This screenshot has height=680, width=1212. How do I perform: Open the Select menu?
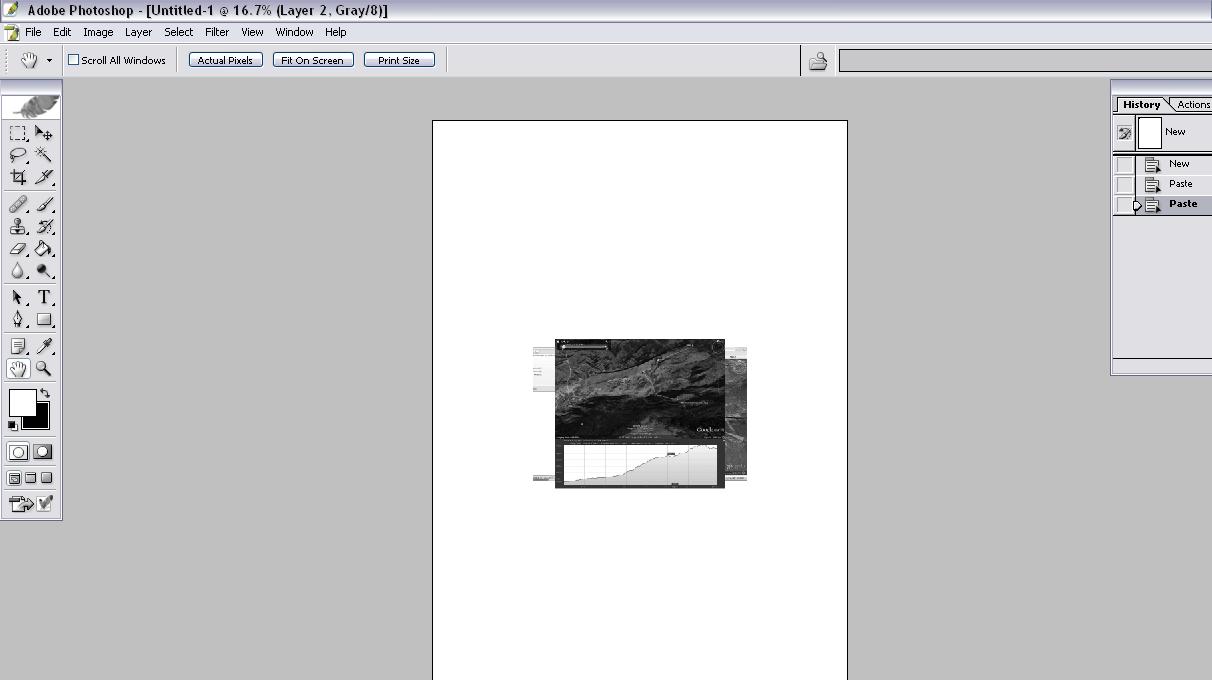click(179, 32)
